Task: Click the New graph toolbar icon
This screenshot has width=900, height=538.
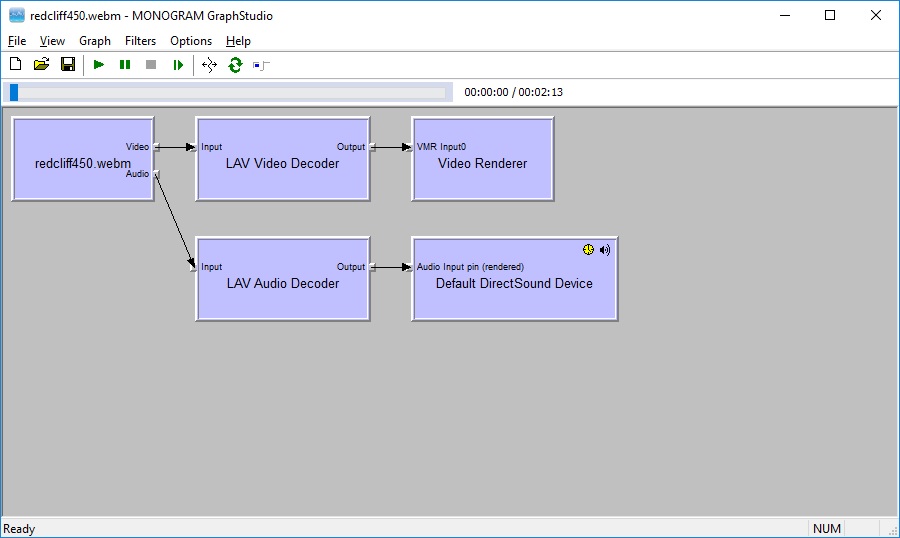Action: tap(15, 64)
